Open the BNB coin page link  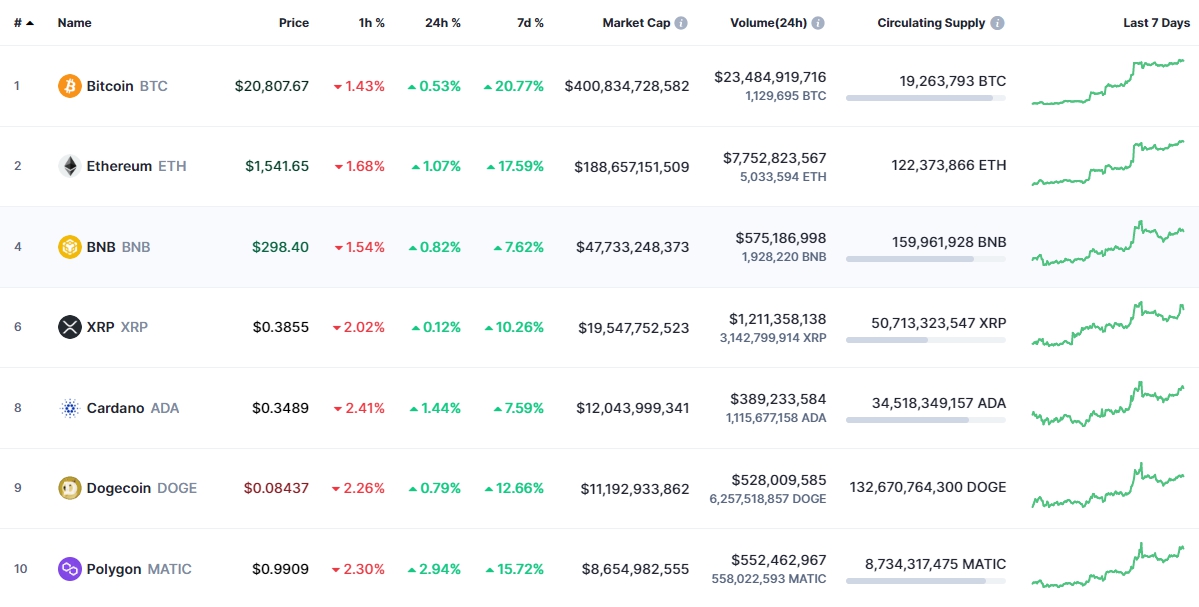119,247
